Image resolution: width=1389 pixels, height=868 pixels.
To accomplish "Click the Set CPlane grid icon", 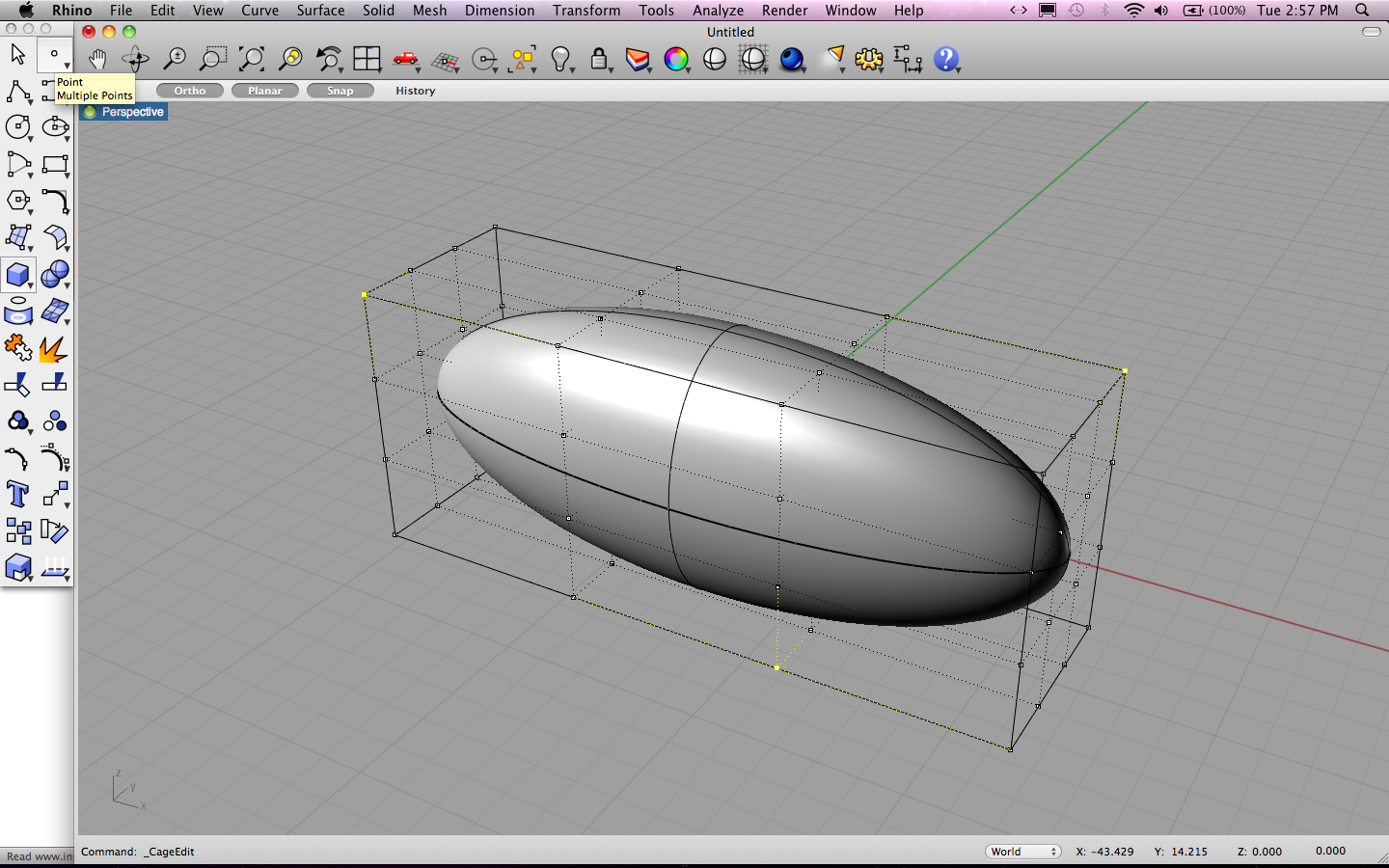I will coord(445,61).
